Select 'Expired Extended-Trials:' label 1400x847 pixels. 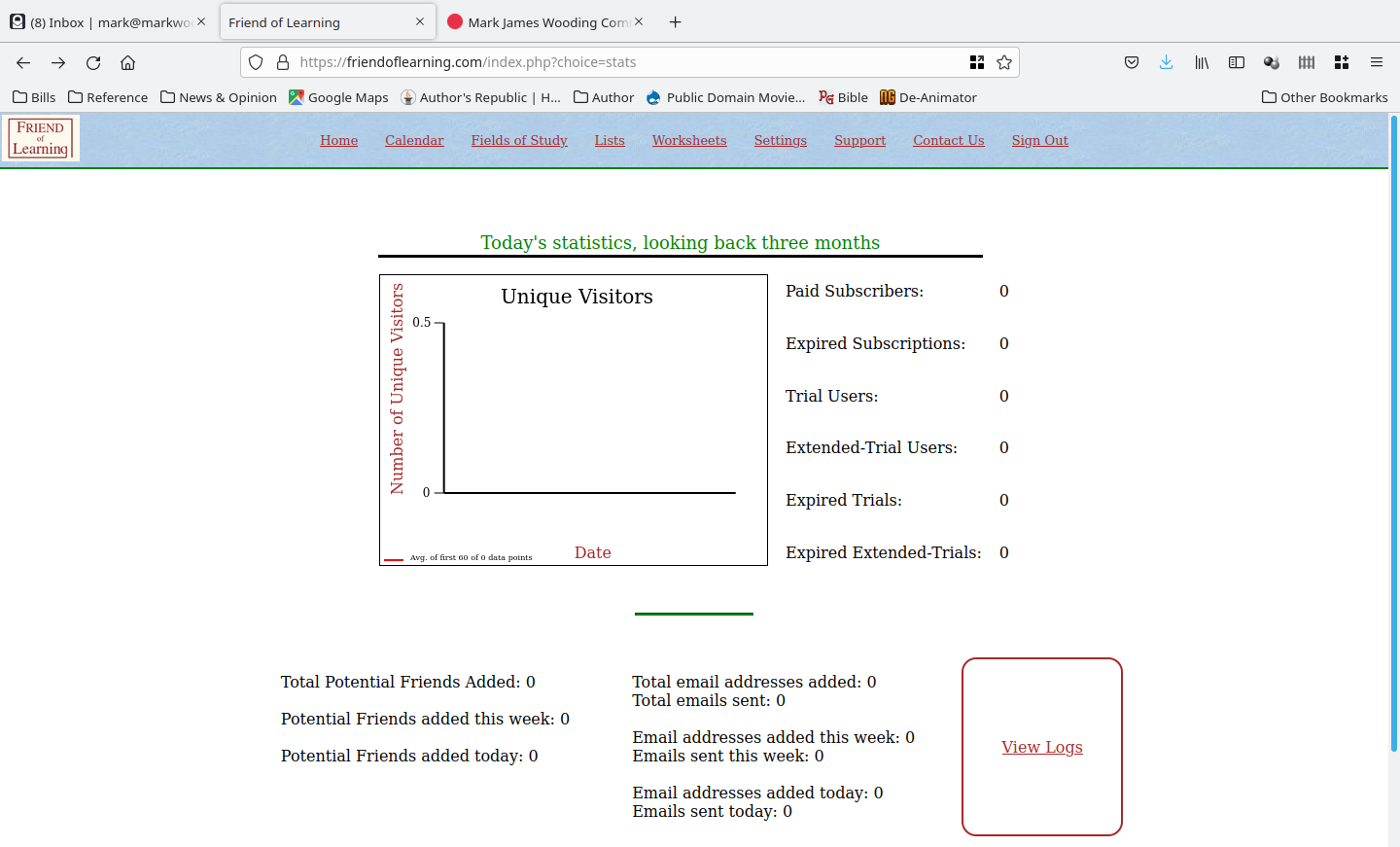pyautogui.click(x=884, y=552)
